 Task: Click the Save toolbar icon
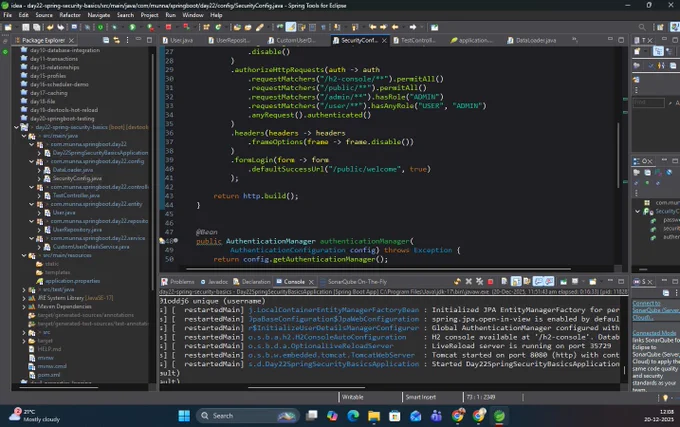point(26,27)
